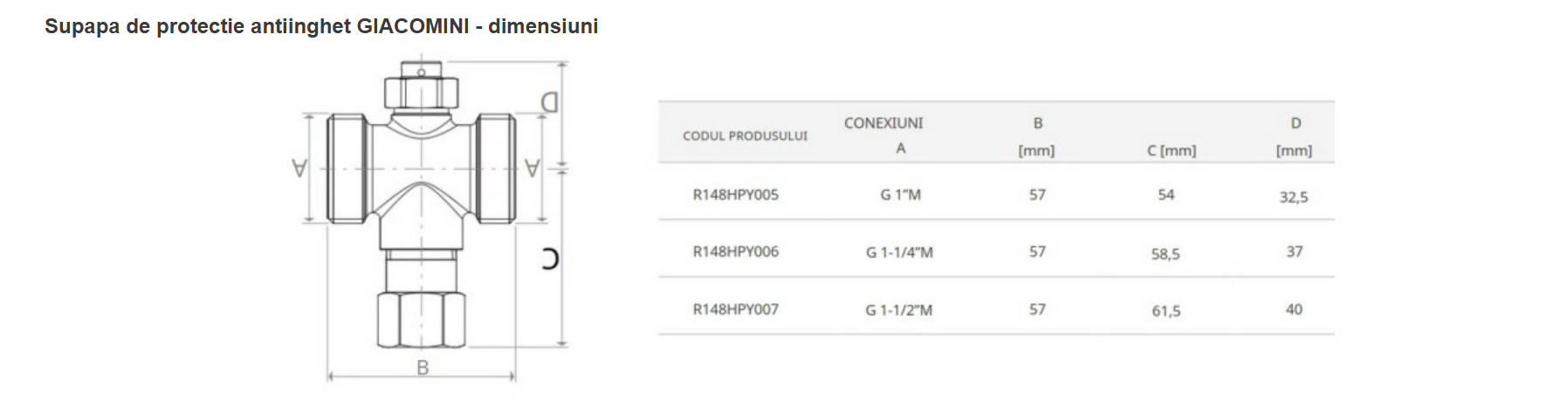
Task: Click the C [mm] column header
Action: [1172, 150]
